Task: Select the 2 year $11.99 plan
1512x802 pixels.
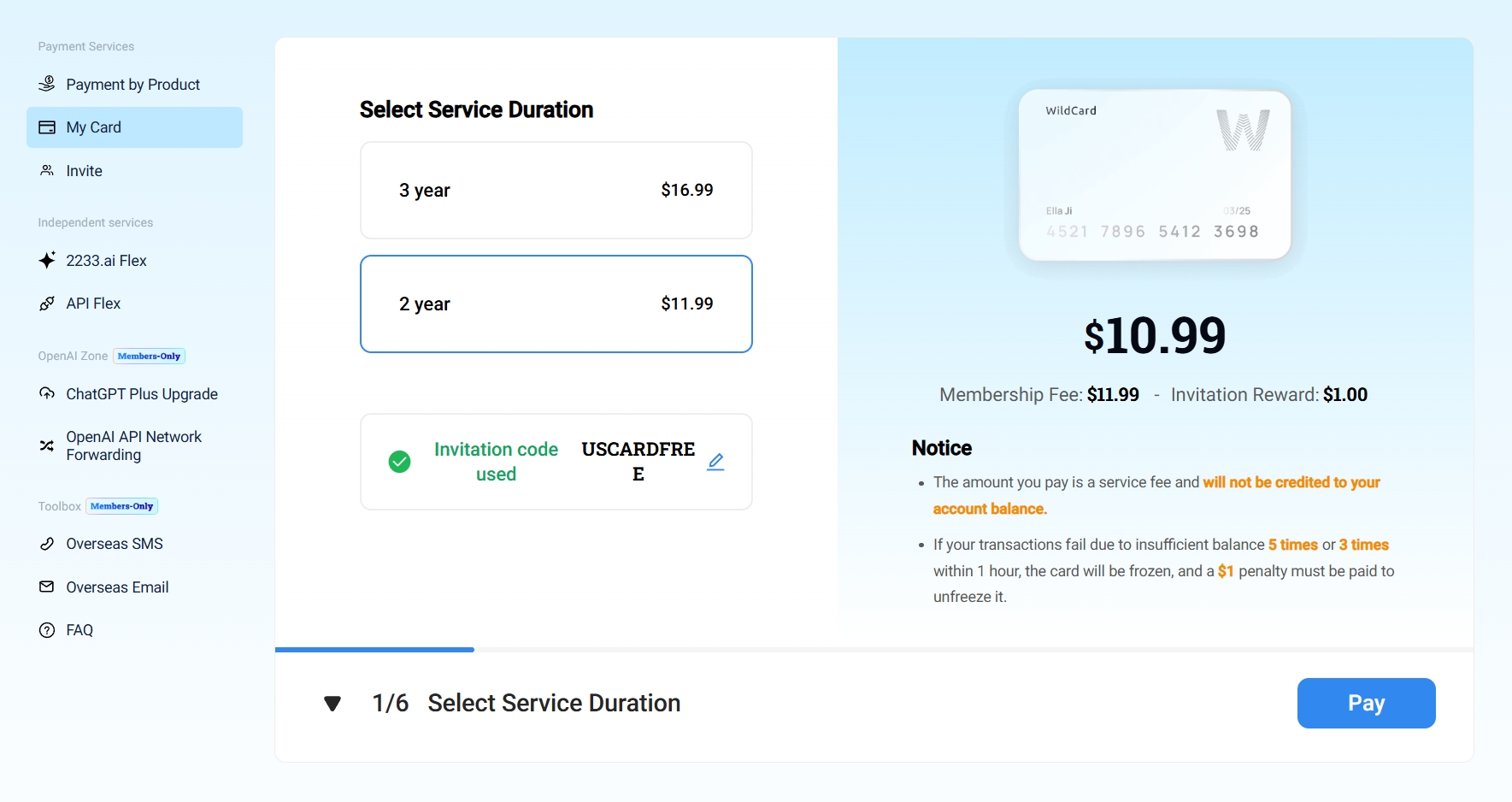Action: [x=556, y=304]
